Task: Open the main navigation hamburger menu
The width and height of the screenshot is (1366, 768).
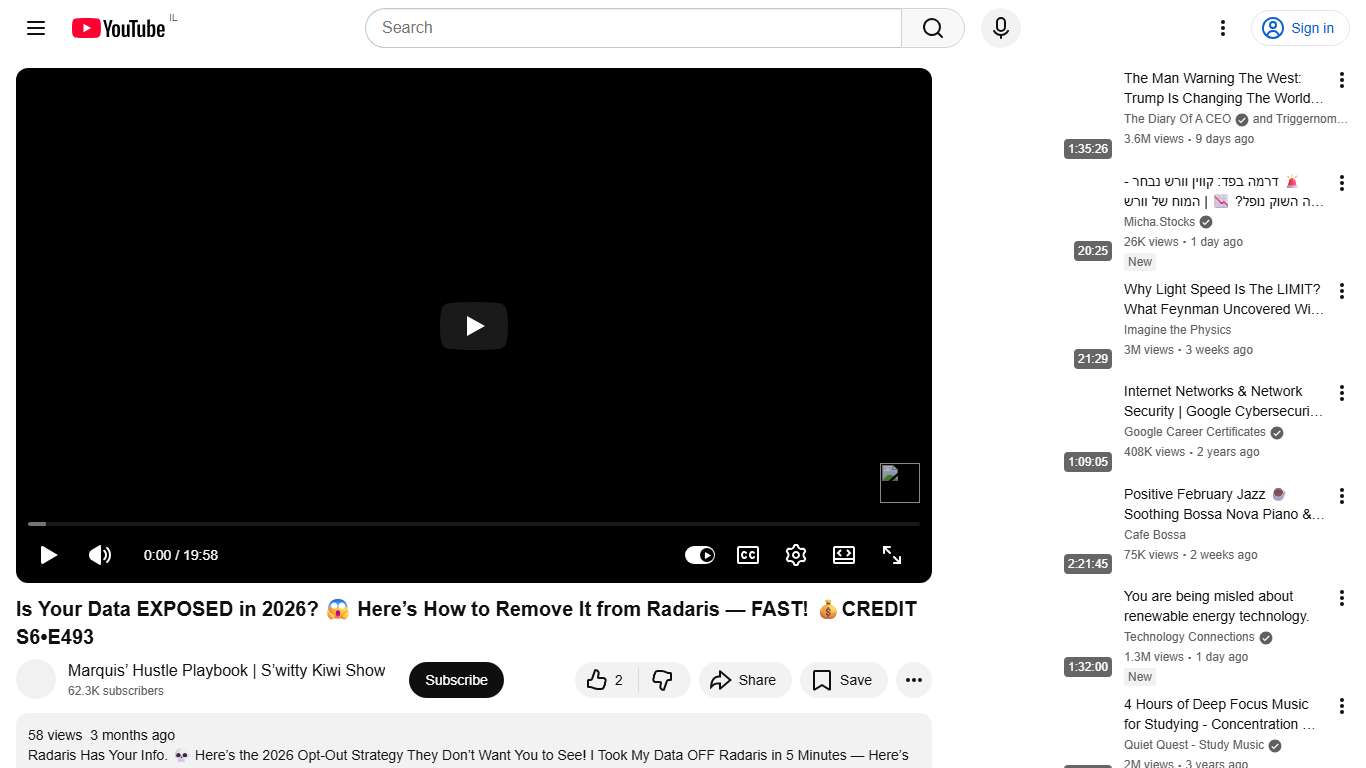Action: tap(35, 28)
